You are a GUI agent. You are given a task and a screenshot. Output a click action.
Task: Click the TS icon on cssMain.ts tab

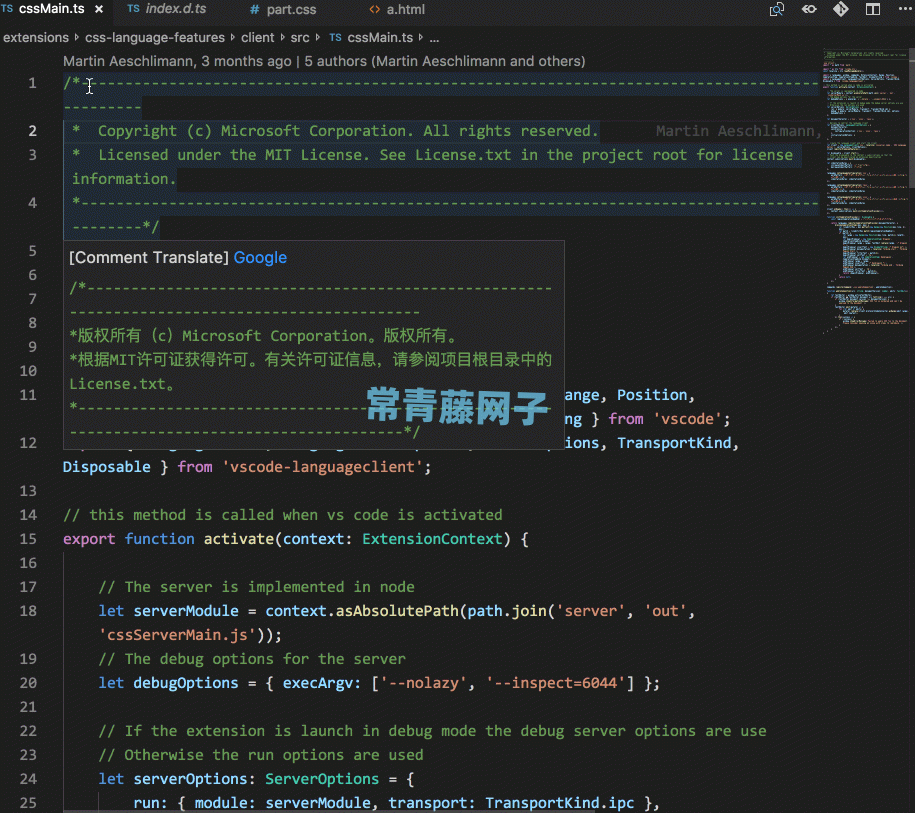click(7, 9)
